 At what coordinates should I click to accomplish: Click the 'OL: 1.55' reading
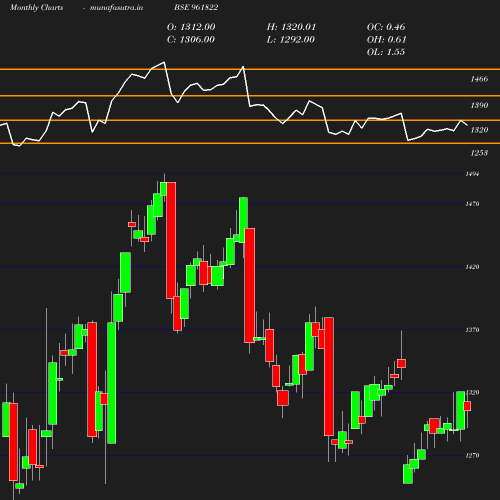pos(386,52)
